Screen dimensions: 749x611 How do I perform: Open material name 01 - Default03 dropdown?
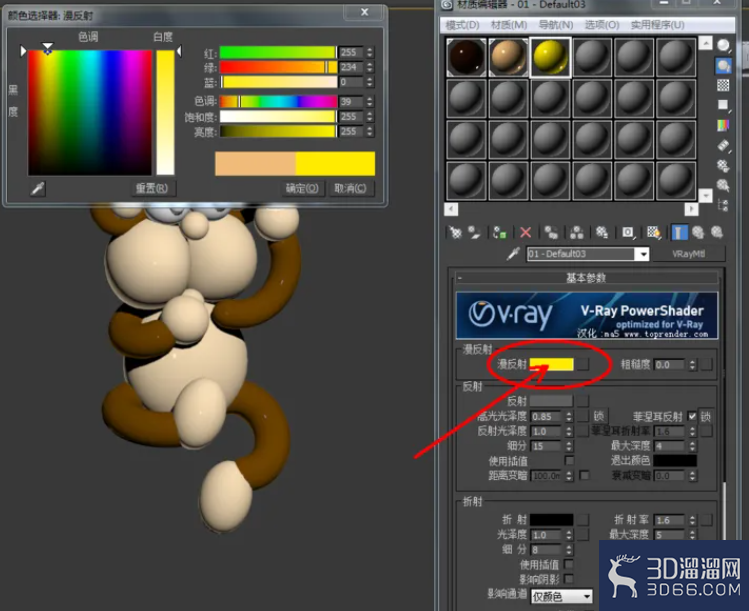[643, 254]
